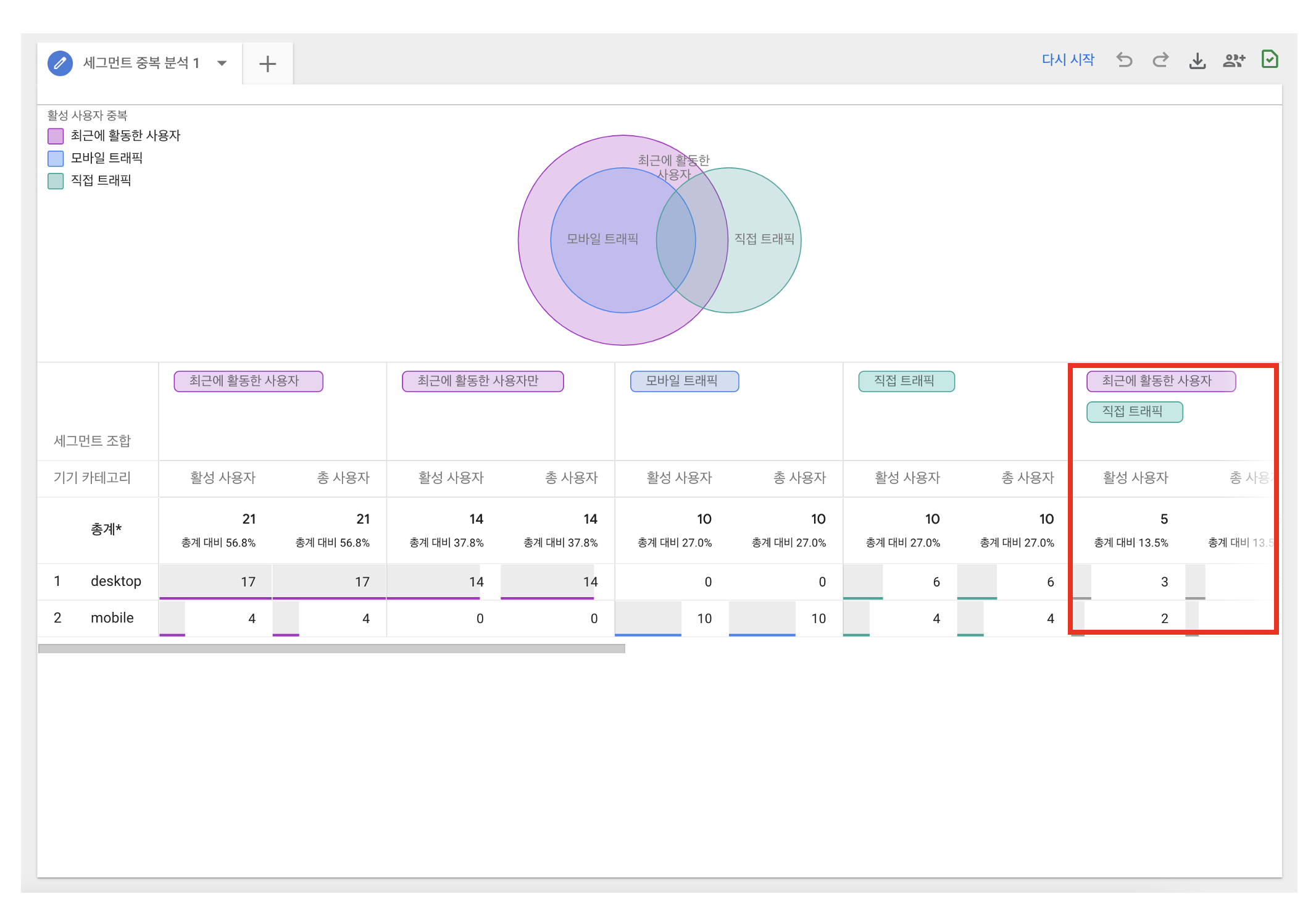Click the green checkmark status icon
The height and width of the screenshot is (915, 1316).
[x=1270, y=59]
